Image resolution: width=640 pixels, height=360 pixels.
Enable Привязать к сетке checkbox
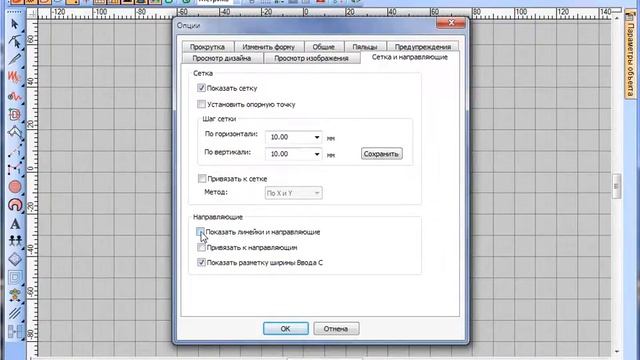pos(202,178)
